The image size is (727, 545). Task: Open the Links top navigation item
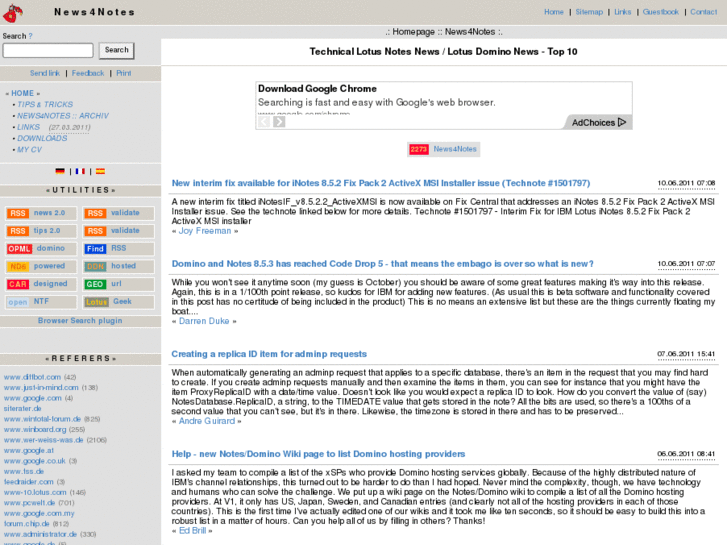click(623, 12)
